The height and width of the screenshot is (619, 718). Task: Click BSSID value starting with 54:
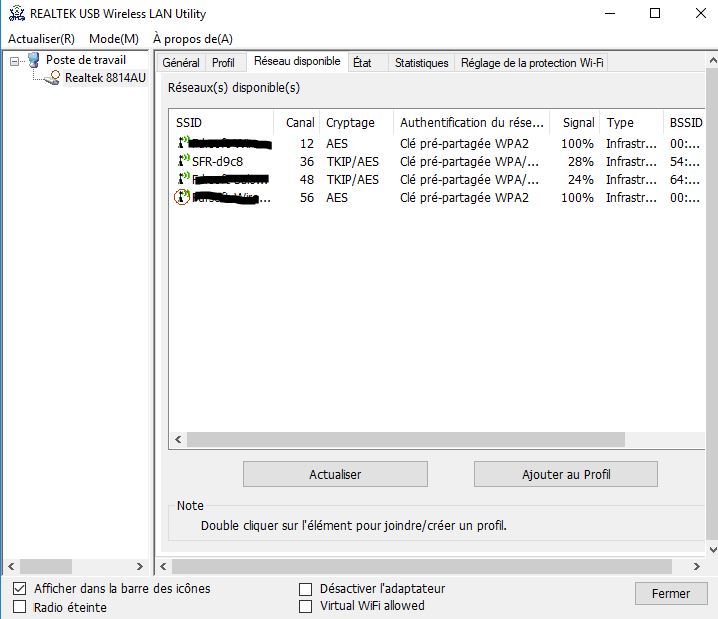685,161
